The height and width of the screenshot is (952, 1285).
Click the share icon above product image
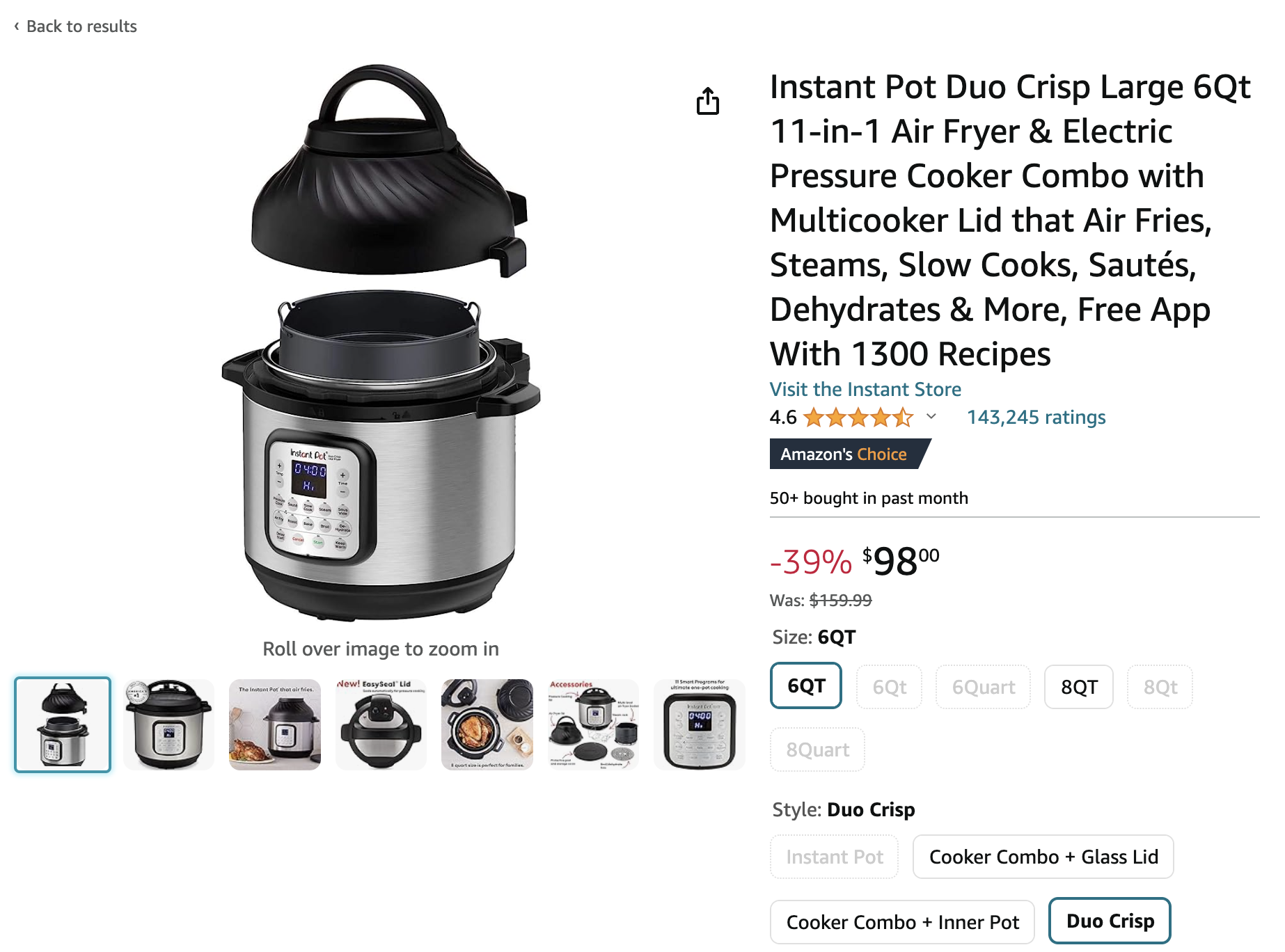point(707,101)
